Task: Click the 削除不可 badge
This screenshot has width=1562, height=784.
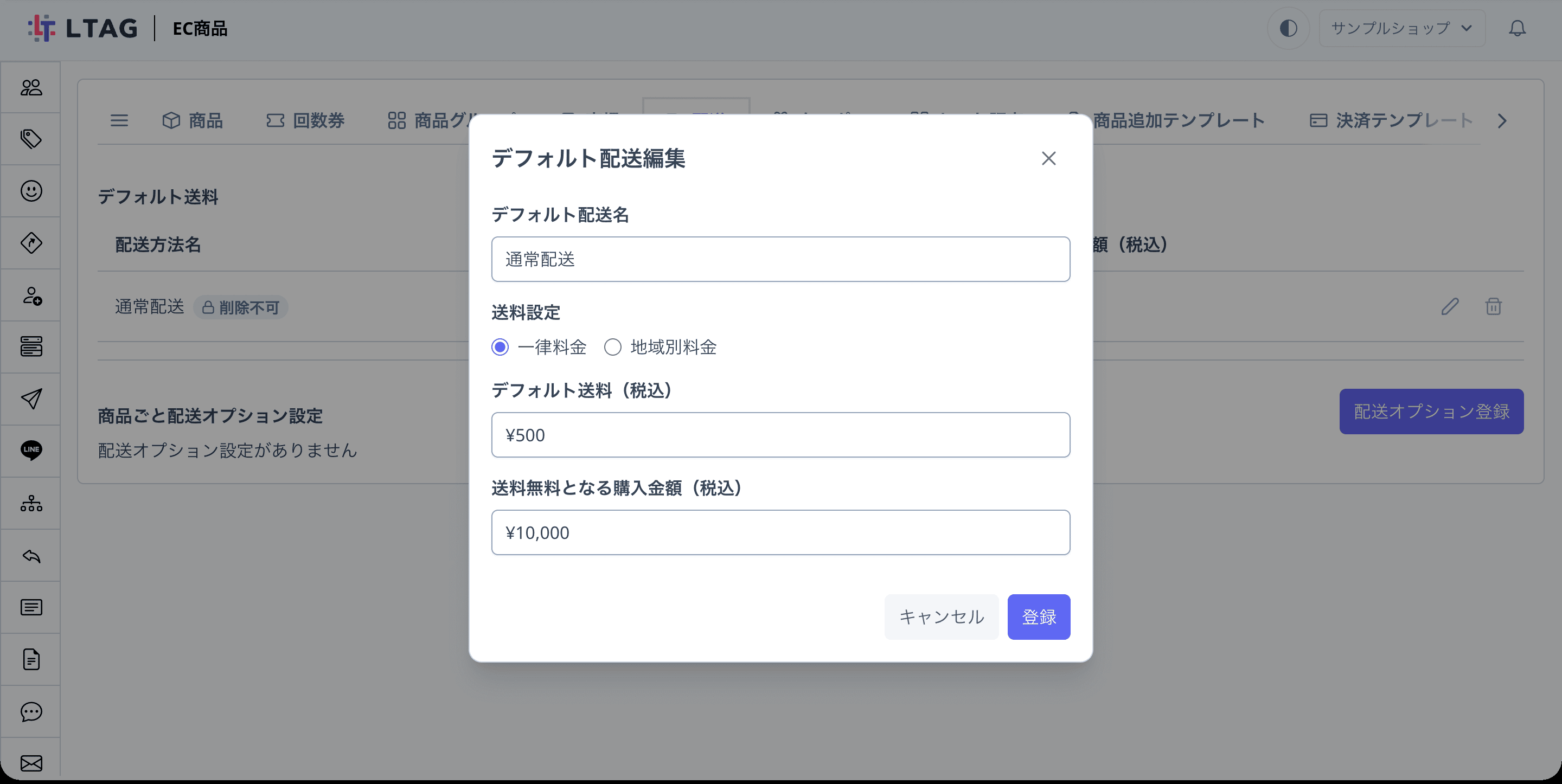Action: click(241, 307)
